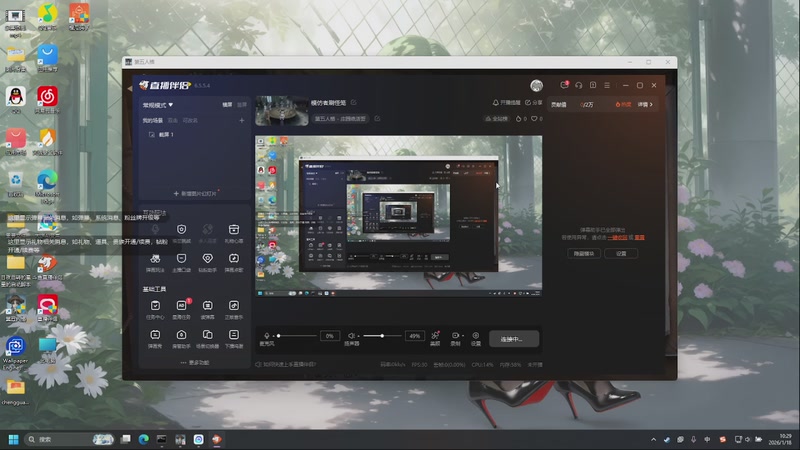Viewport: 800px width, 450px height.
Task: Open the first tool in the bottom tools row
Action: pyautogui.click(x=155, y=338)
